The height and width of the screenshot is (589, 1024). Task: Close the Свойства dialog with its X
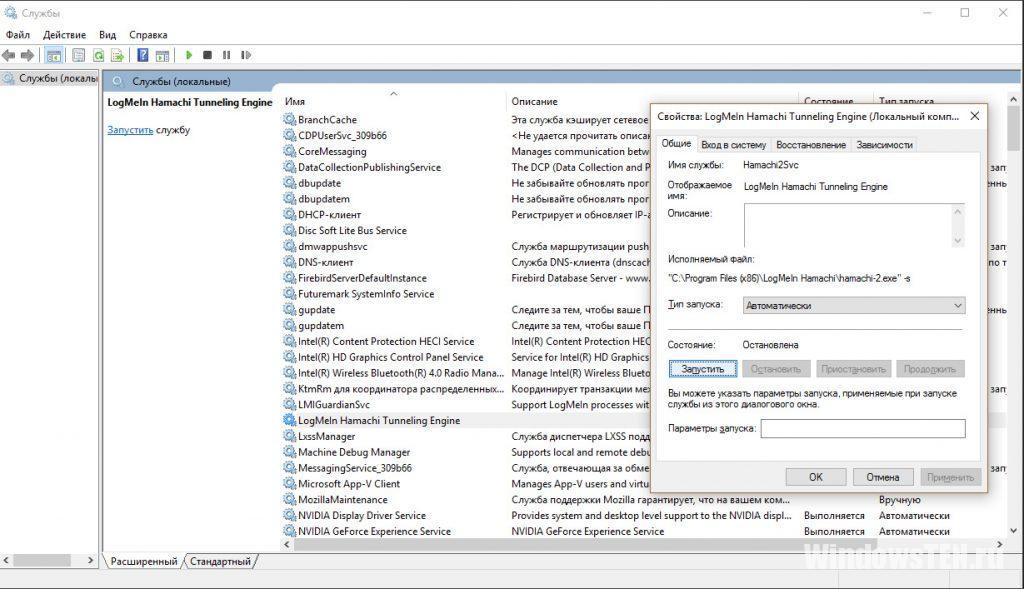974,116
